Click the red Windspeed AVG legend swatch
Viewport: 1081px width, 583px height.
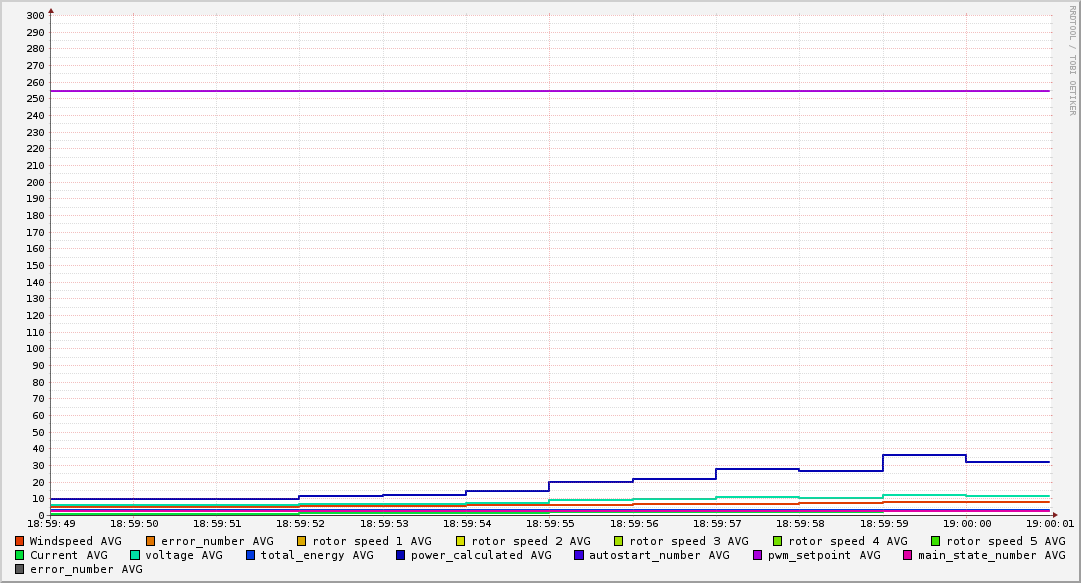pyautogui.click(x=19, y=541)
